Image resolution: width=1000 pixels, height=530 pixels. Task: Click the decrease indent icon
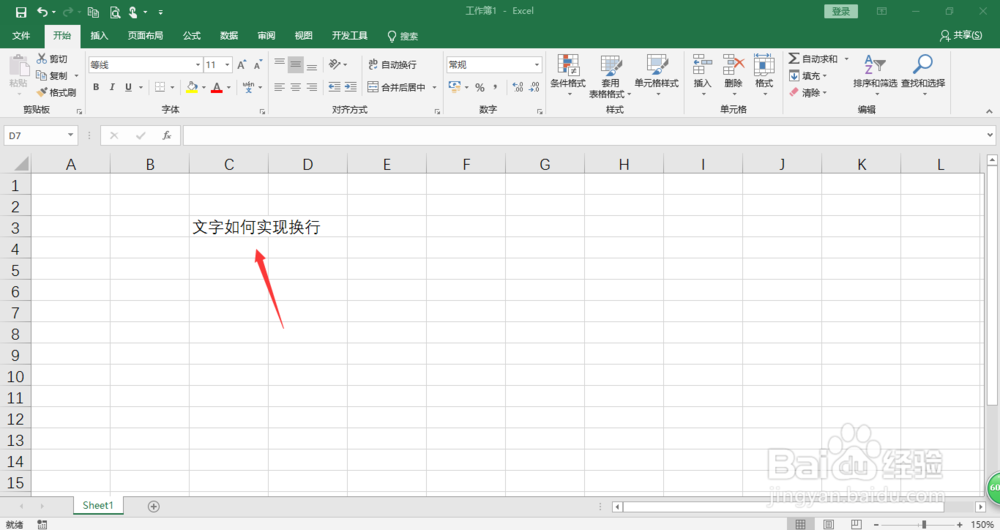(334, 87)
